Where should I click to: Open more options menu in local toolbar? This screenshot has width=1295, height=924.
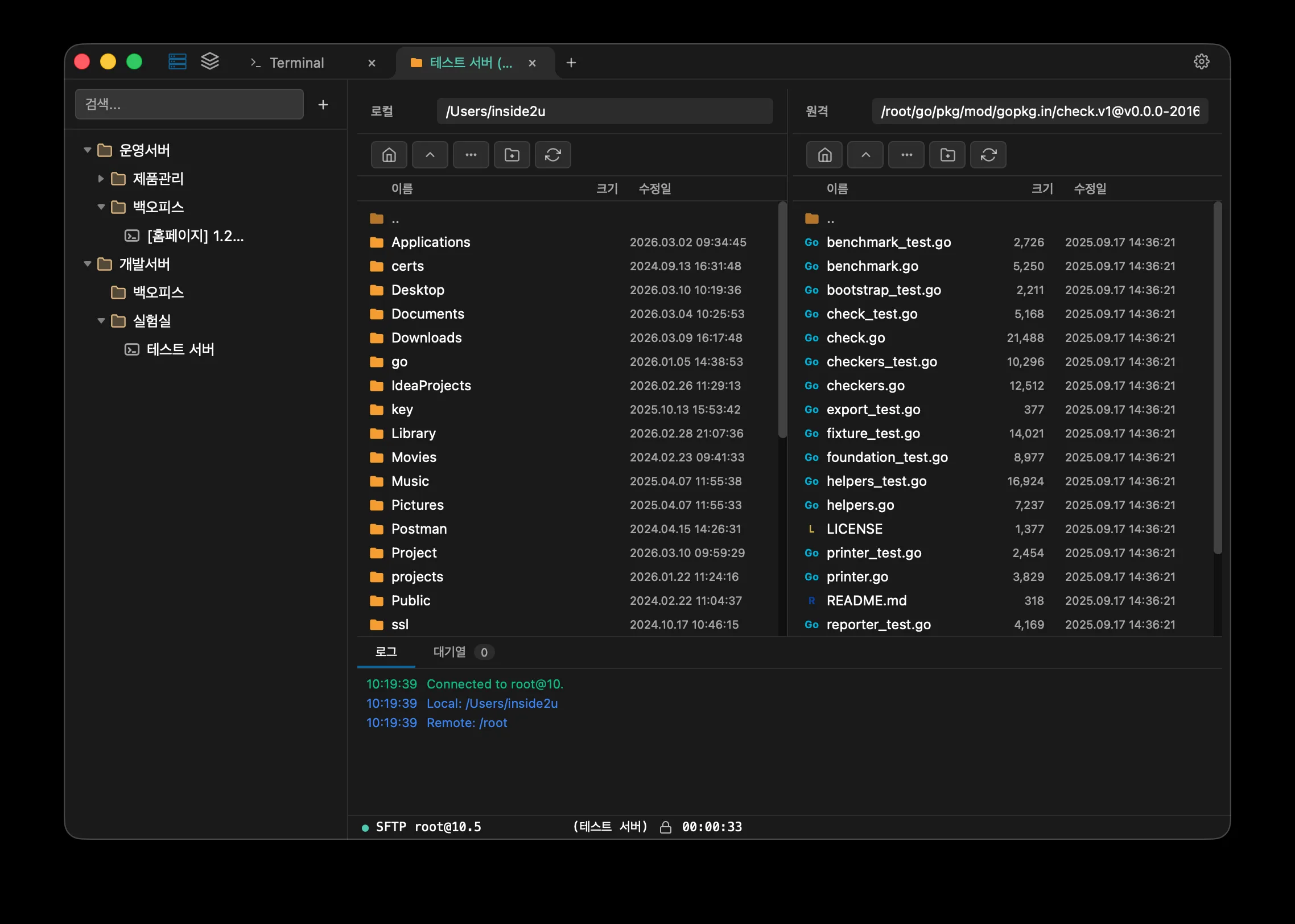pyautogui.click(x=471, y=155)
